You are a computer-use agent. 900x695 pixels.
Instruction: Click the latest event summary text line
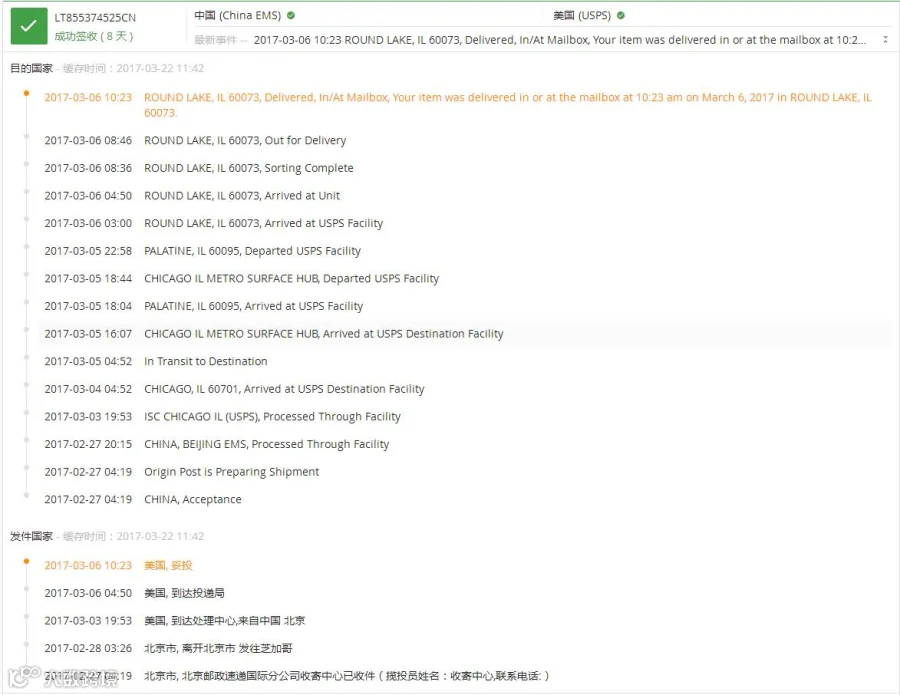tap(560, 40)
